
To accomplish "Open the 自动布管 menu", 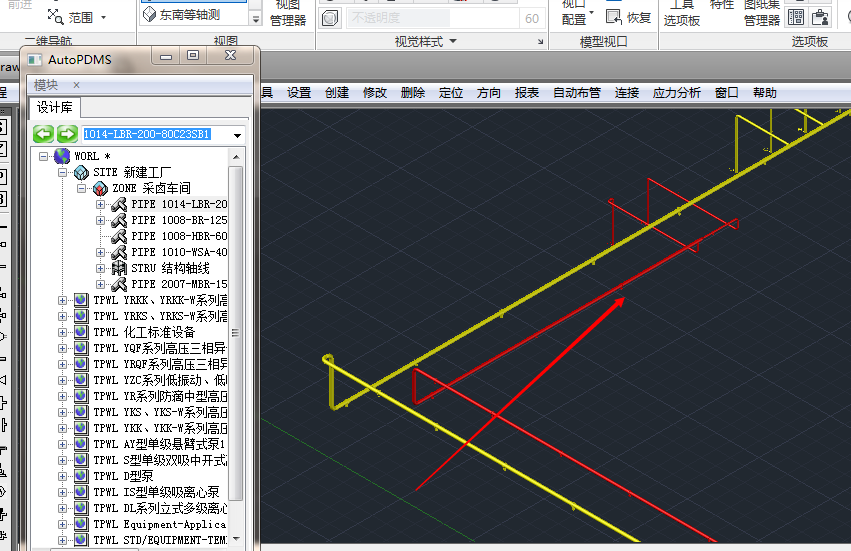I will [x=577, y=93].
